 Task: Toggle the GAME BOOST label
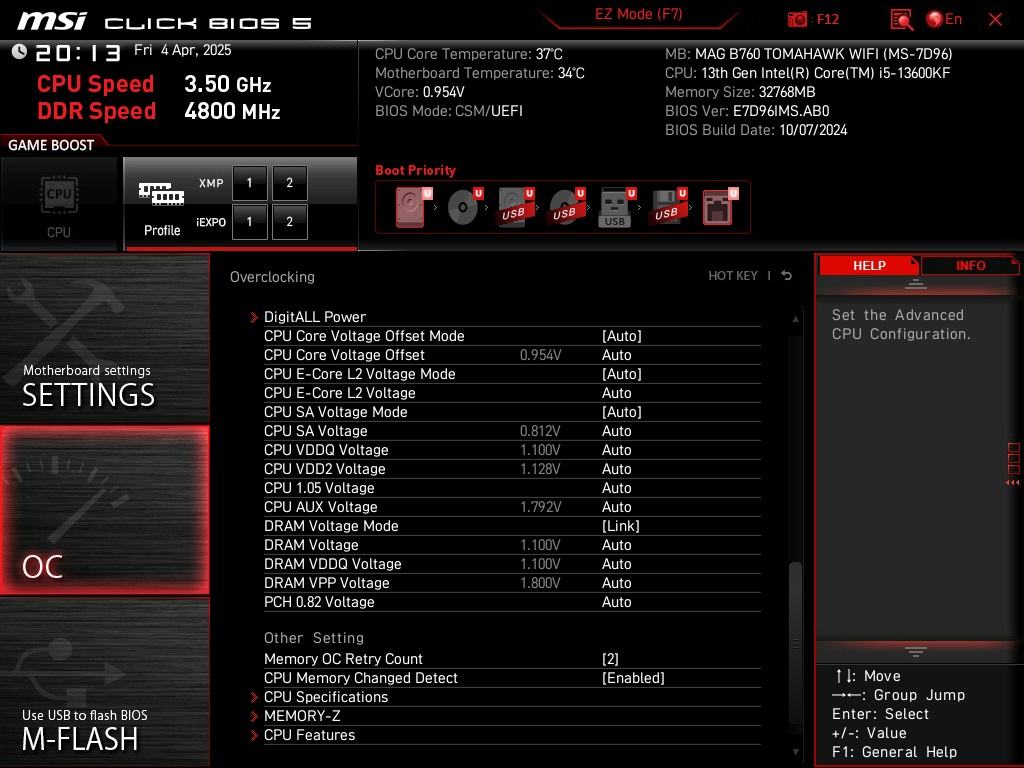[51, 145]
